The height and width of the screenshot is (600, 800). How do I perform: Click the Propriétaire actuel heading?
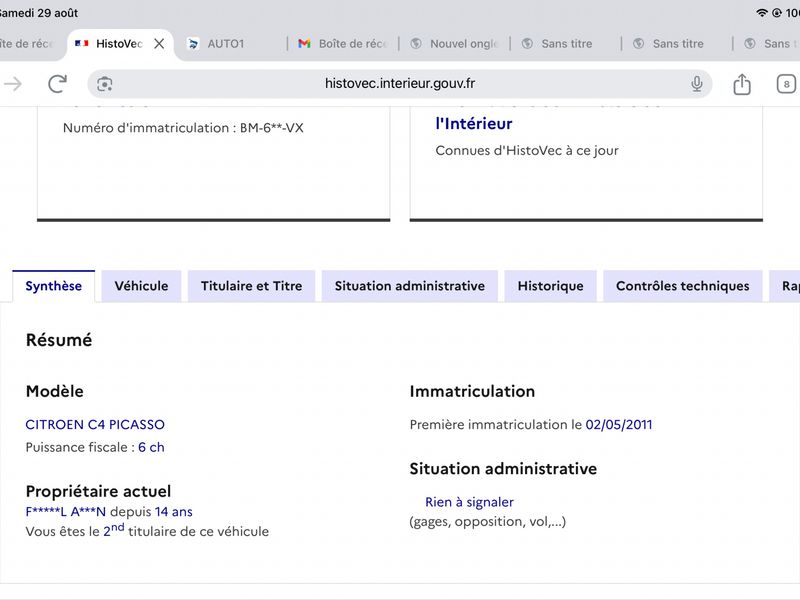98,491
